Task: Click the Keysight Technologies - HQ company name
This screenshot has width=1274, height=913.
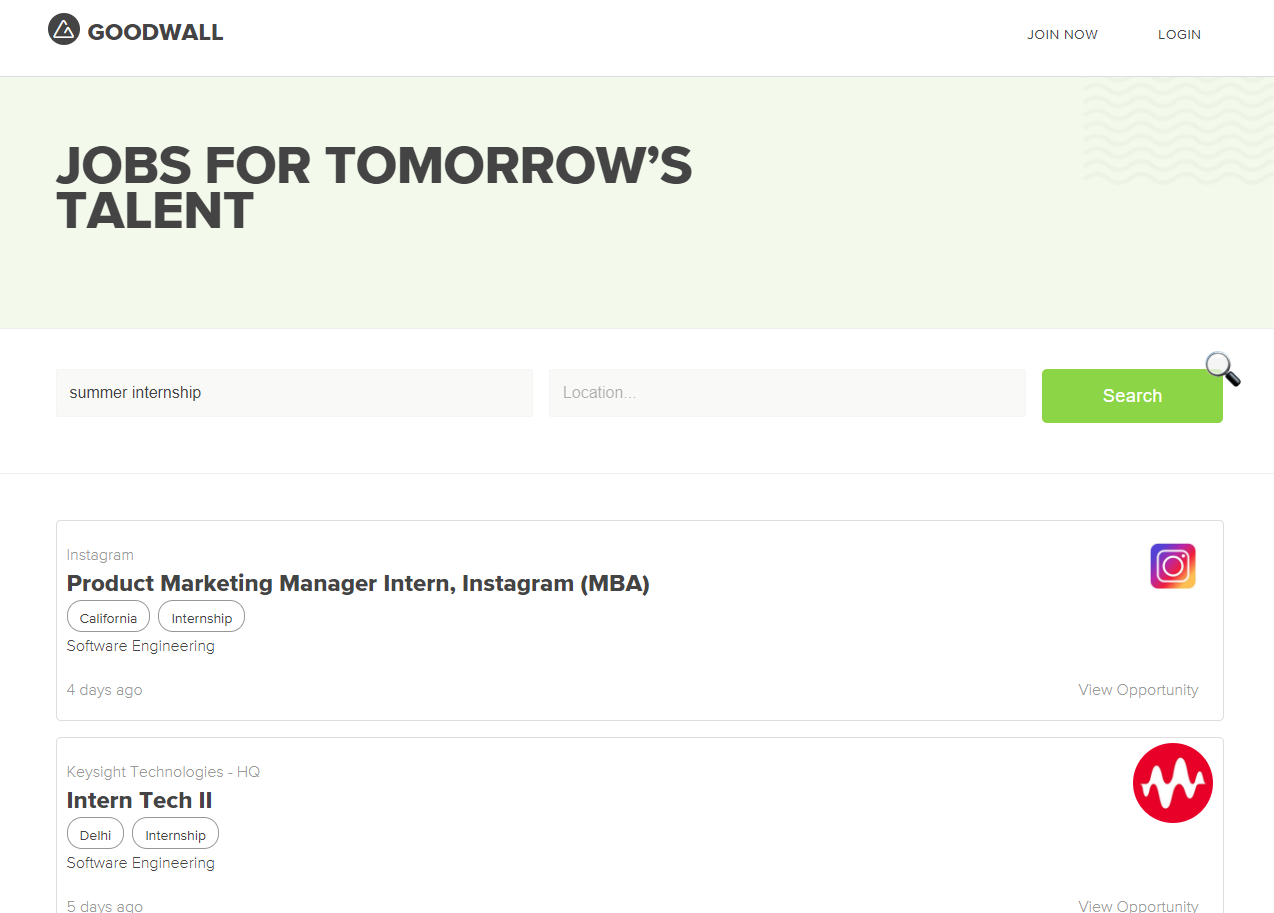Action: pyautogui.click(x=163, y=772)
